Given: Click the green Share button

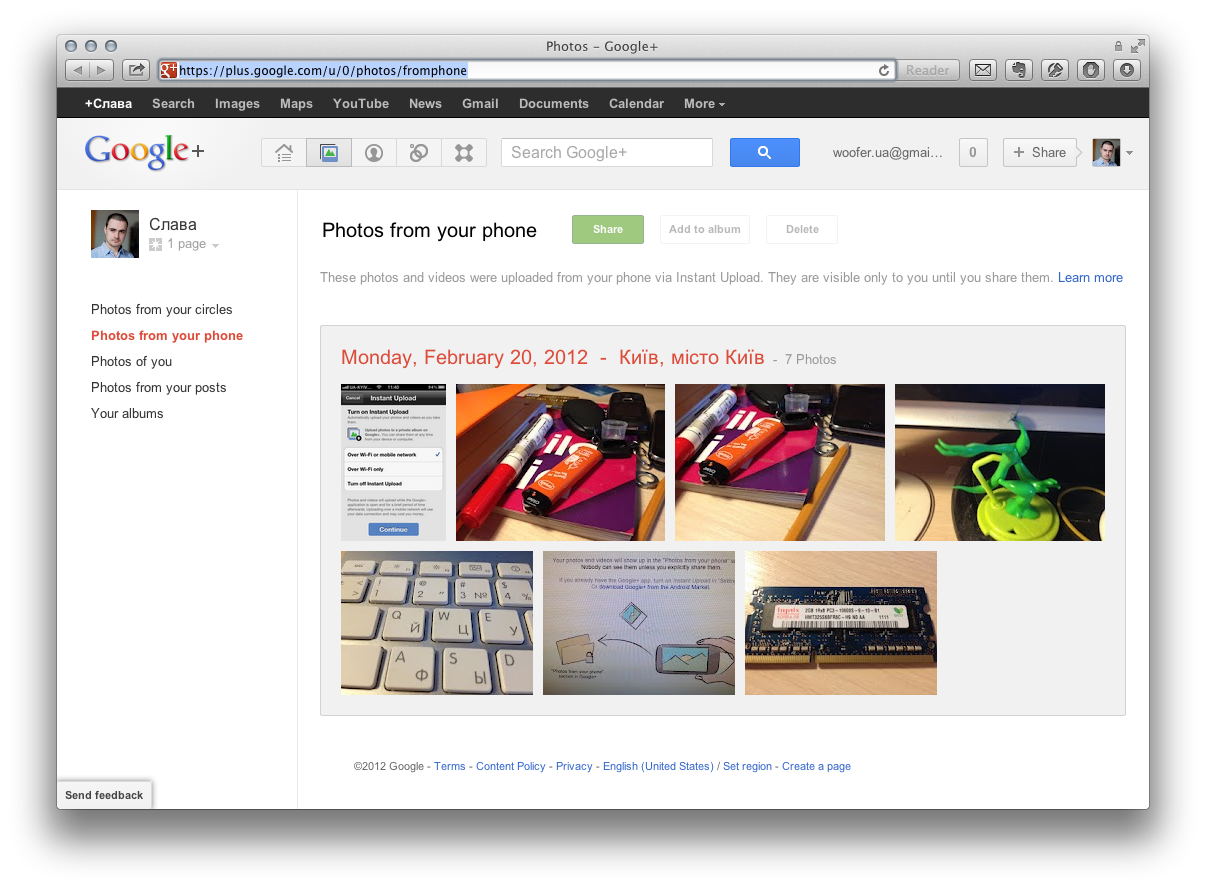Looking at the screenshot, I should [607, 229].
